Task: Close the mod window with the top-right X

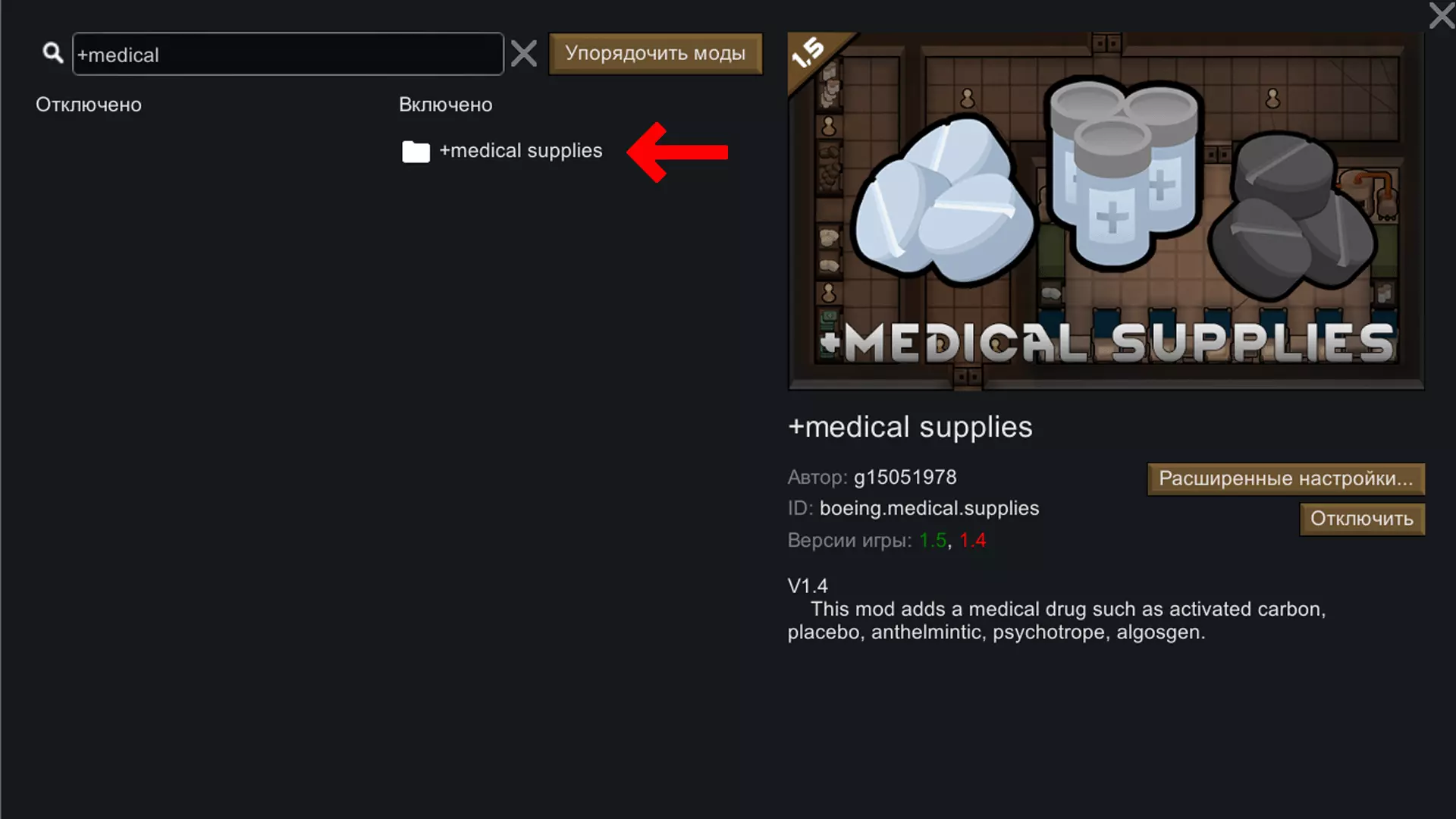Action: coord(1441,15)
